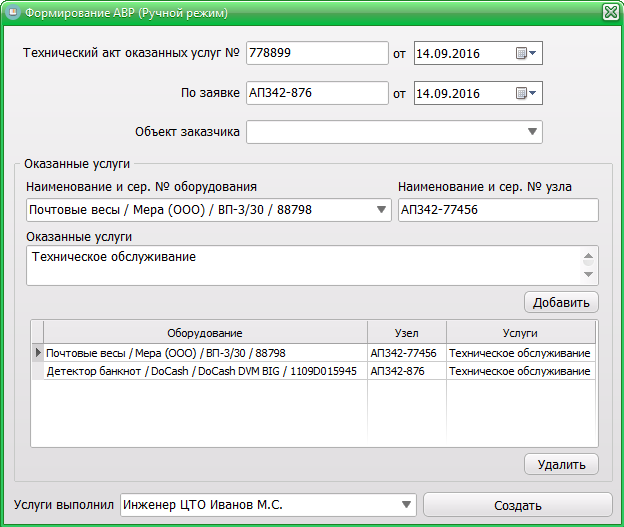Viewport: 624px width, 527px height.
Task: Click the Создать button
Action: coord(517,505)
